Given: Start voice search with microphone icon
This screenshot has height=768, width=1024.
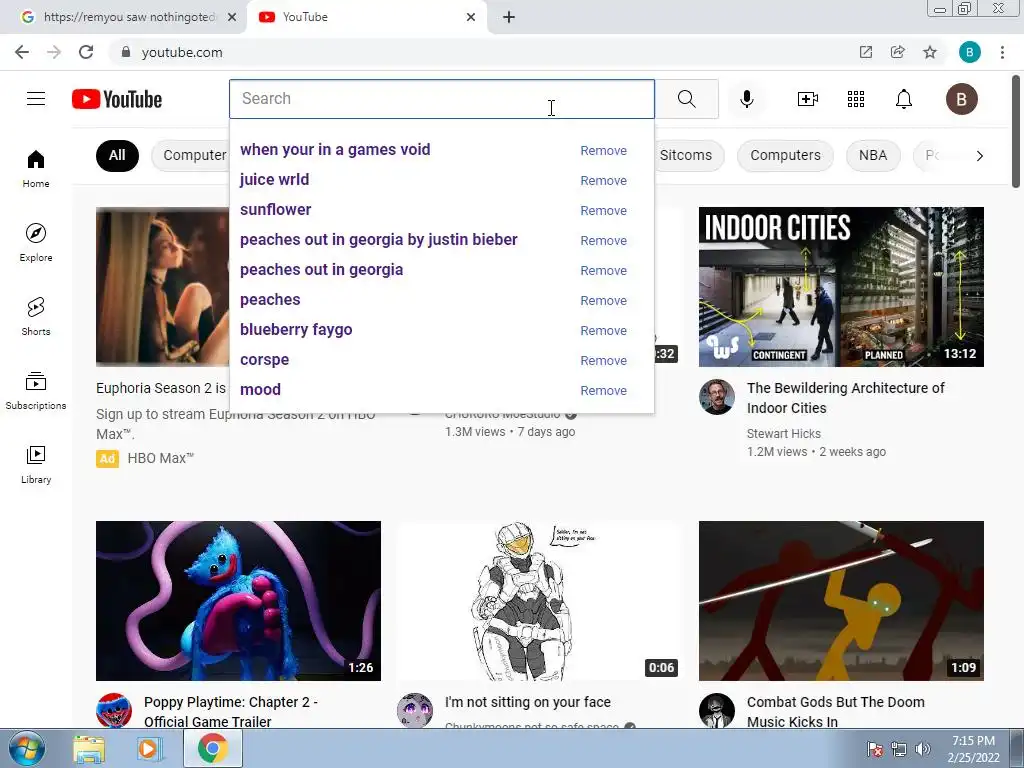Looking at the screenshot, I should click(747, 99).
